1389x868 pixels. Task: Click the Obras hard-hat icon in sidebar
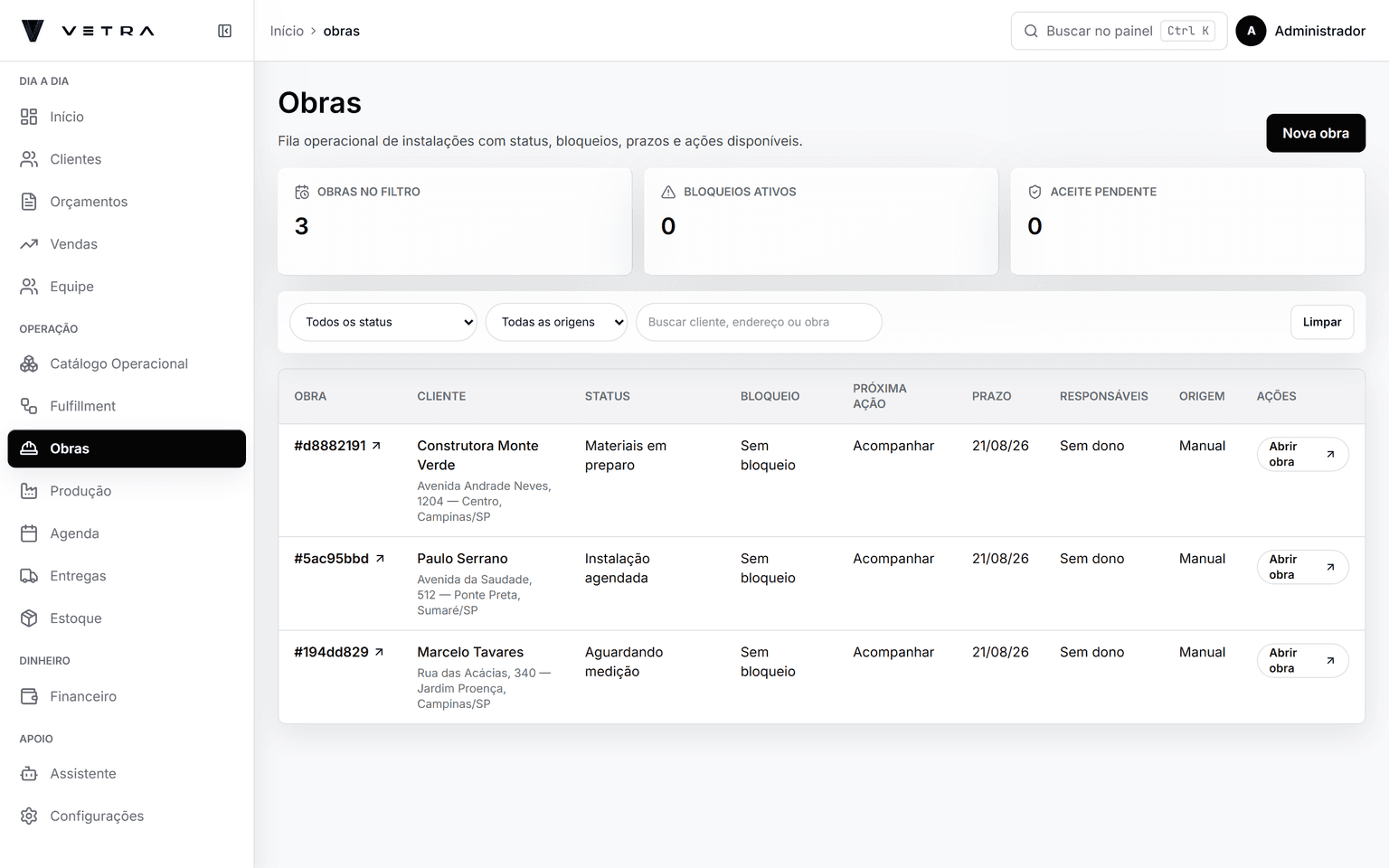29,448
